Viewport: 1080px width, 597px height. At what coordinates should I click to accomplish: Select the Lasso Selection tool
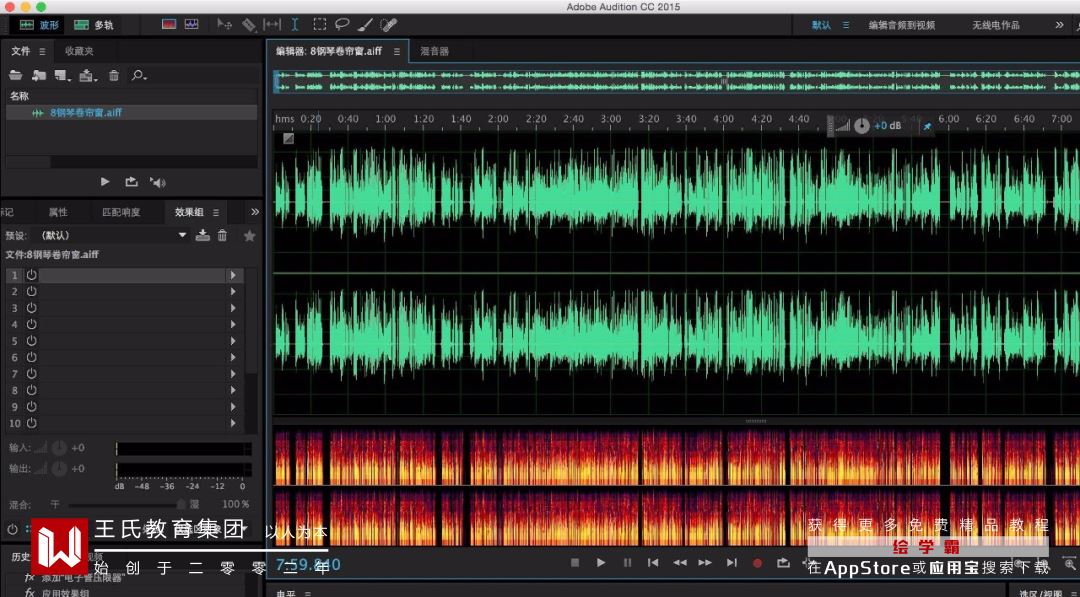[x=342, y=24]
